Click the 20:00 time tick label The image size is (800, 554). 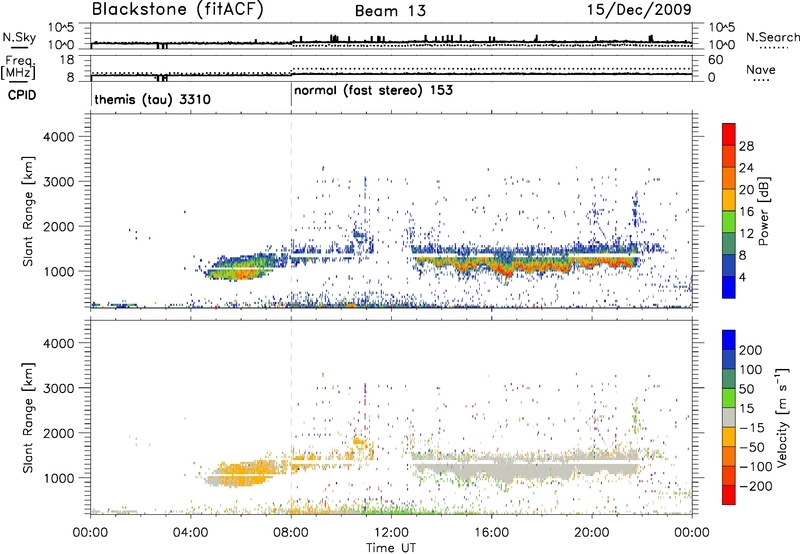pos(592,533)
